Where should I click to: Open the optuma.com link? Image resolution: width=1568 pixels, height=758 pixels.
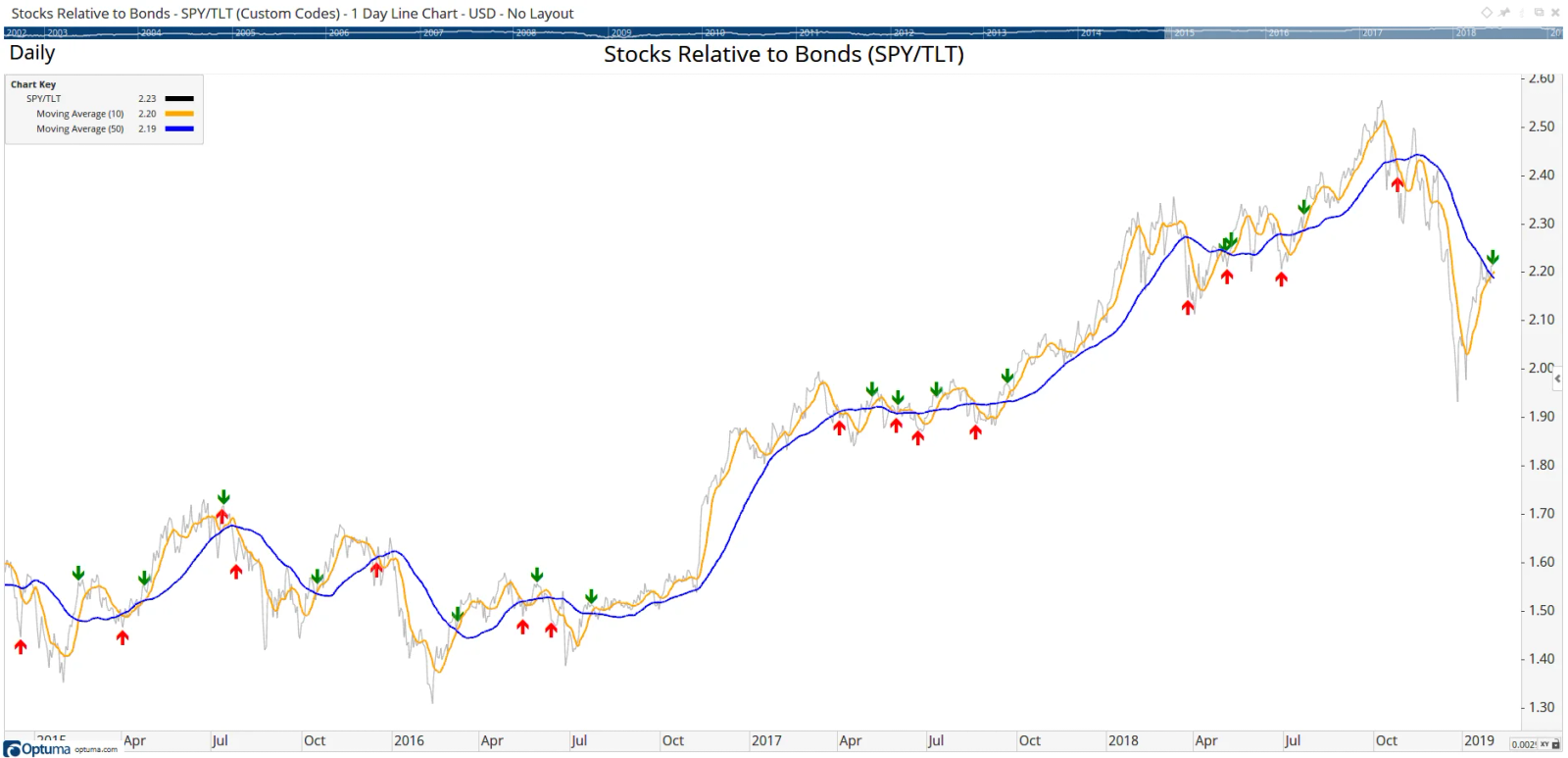[x=96, y=750]
